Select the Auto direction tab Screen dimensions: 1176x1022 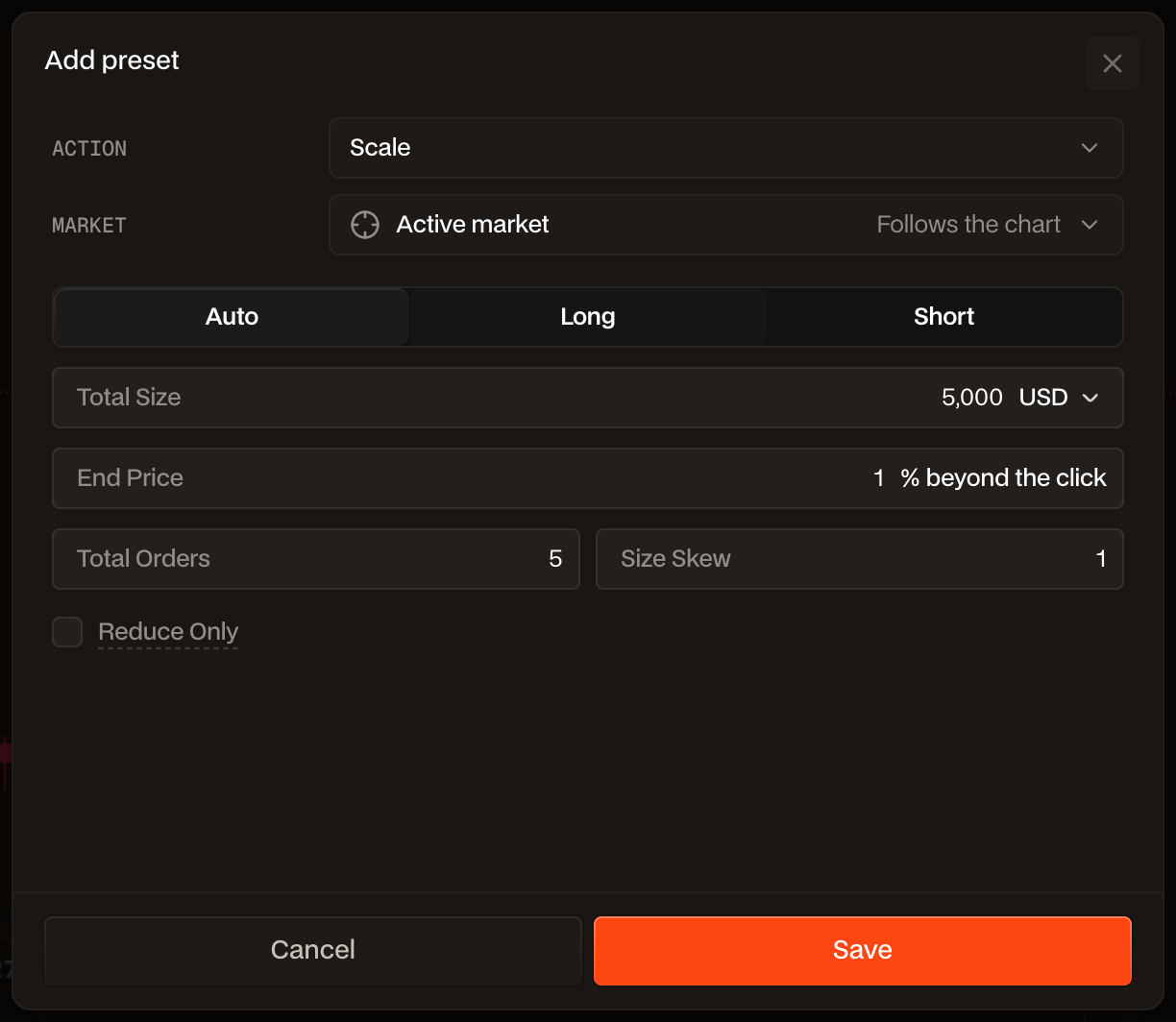tap(232, 317)
